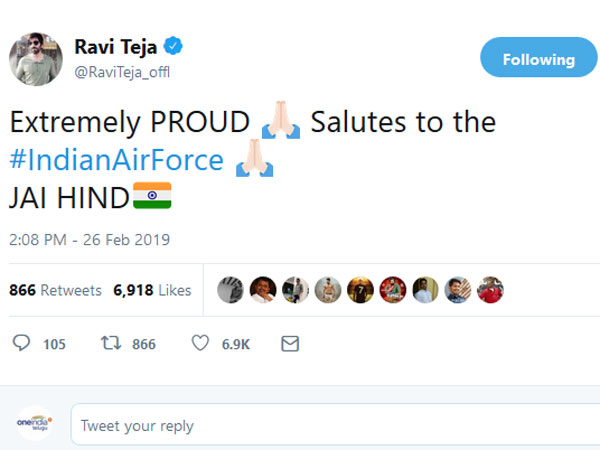
Task: Click the tweet timestamp 2:08 PM
Action: pyautogui.click(x=89, y=240)
